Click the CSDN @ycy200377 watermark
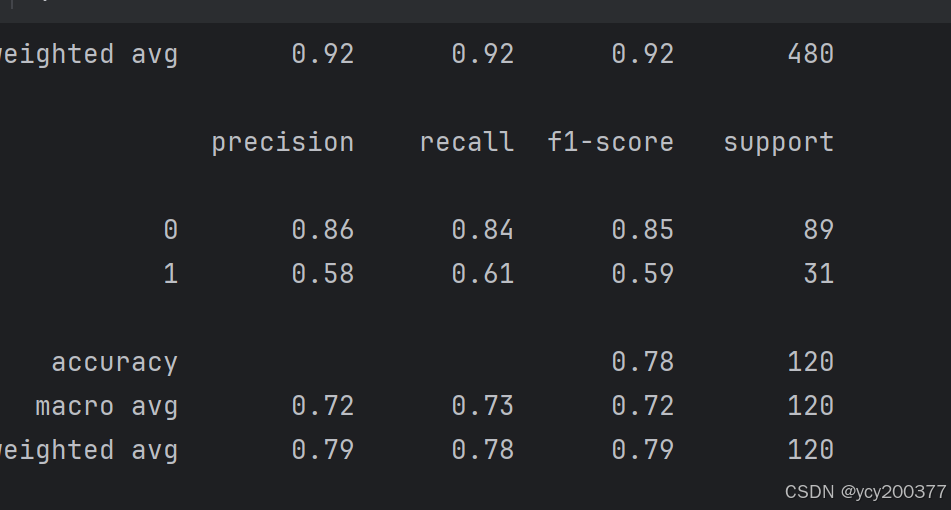Screen dimensions: 951x510 [865, 492]
